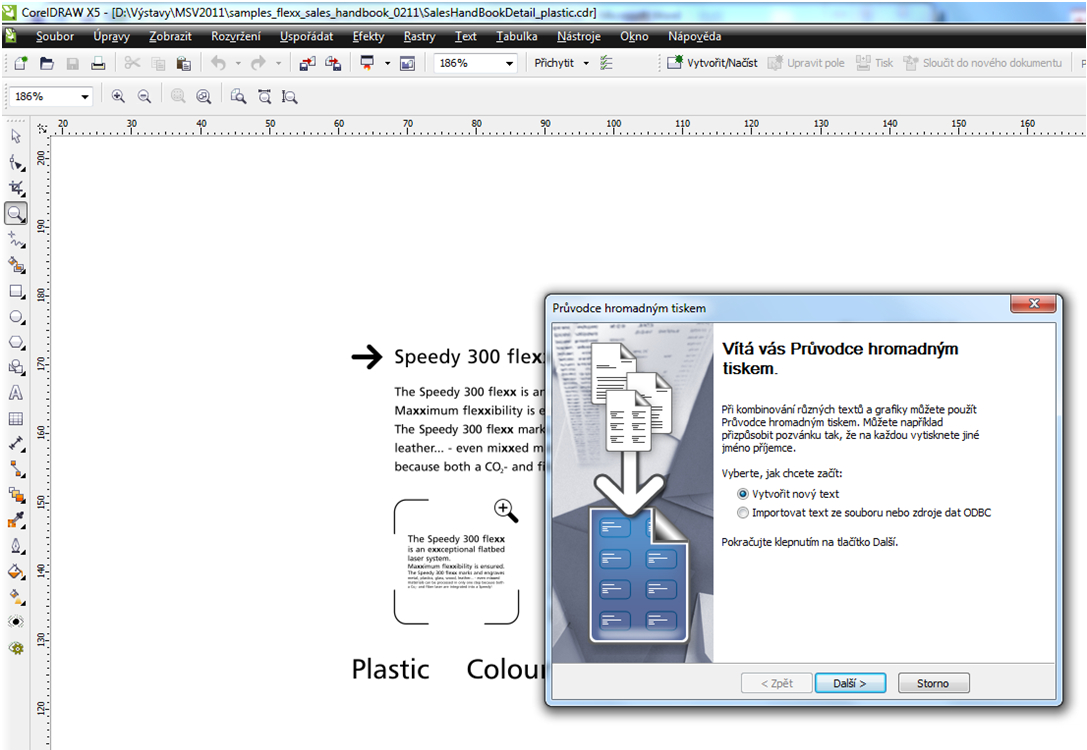Screen dimensions: 1087x750
Task: Open zoom level dropdown in property bar
Action: [x=85, y=97]
